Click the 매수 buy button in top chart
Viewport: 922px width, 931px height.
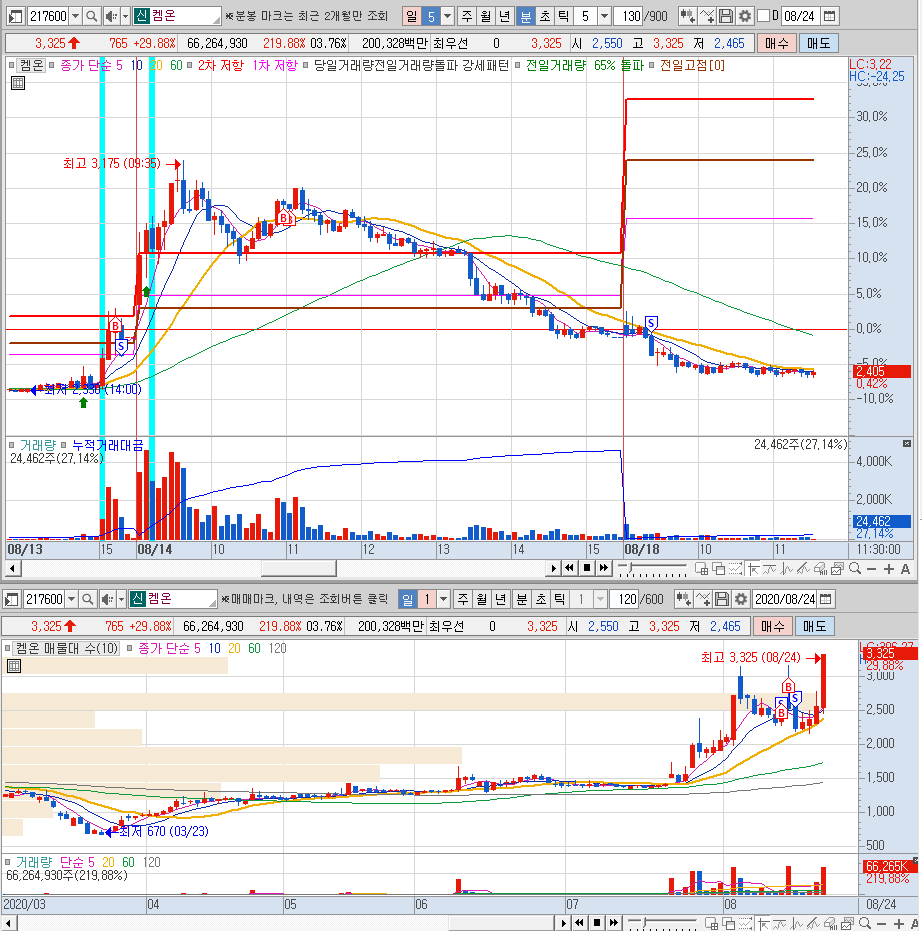pyautogui.click(x=777, y=43)
